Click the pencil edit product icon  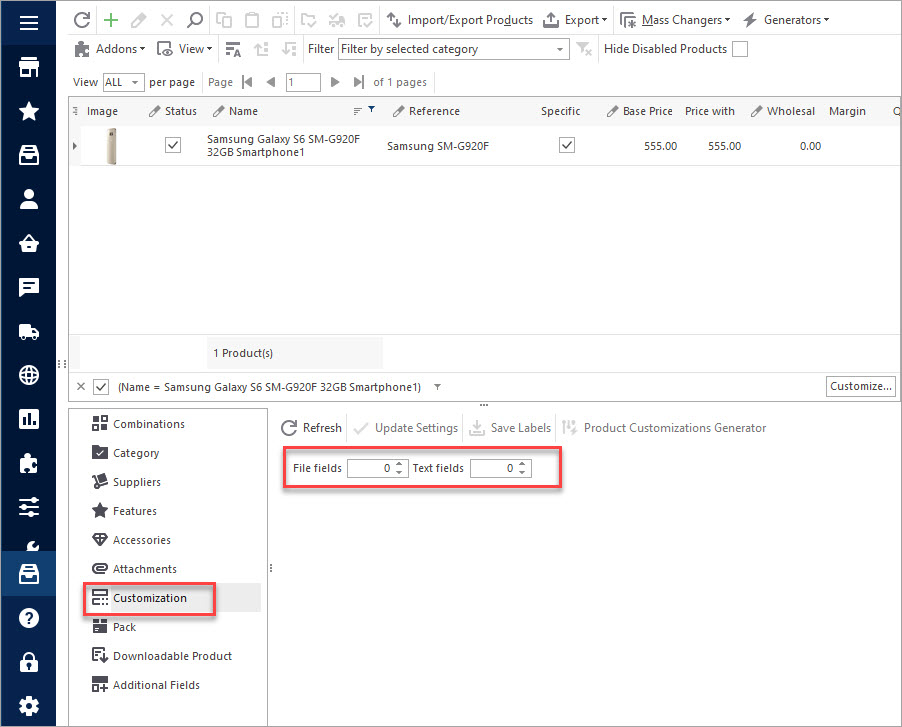point(138,20)
